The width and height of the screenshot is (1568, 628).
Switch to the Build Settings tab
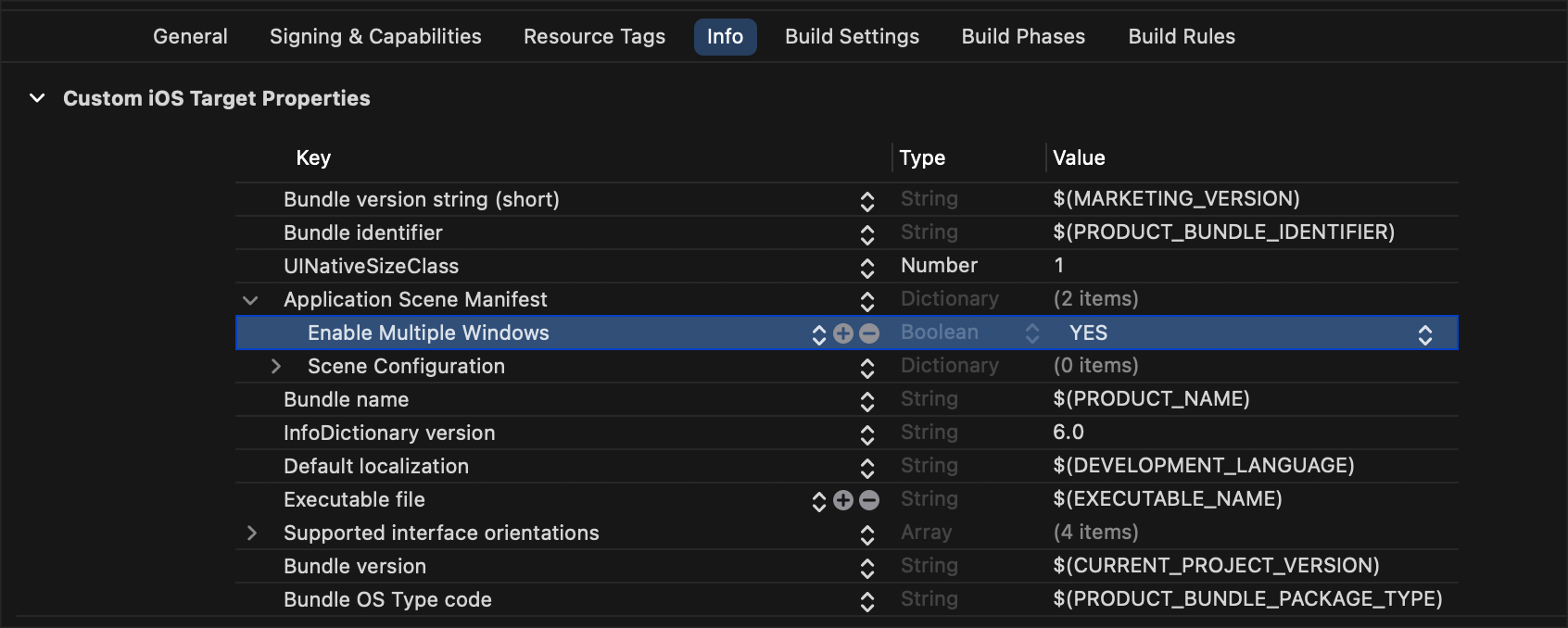point(852,37)
